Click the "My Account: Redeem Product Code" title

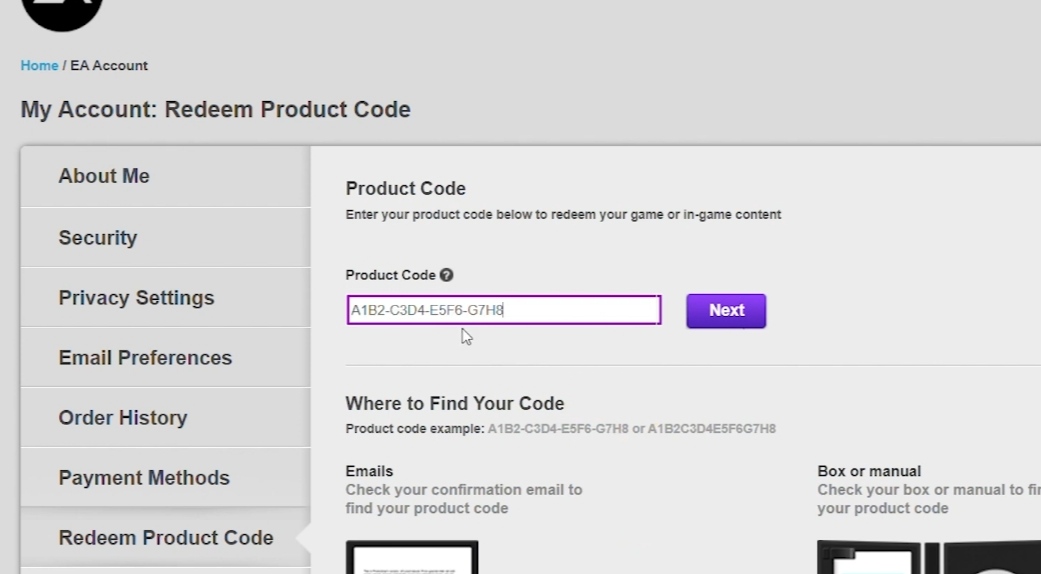[216, 110]
